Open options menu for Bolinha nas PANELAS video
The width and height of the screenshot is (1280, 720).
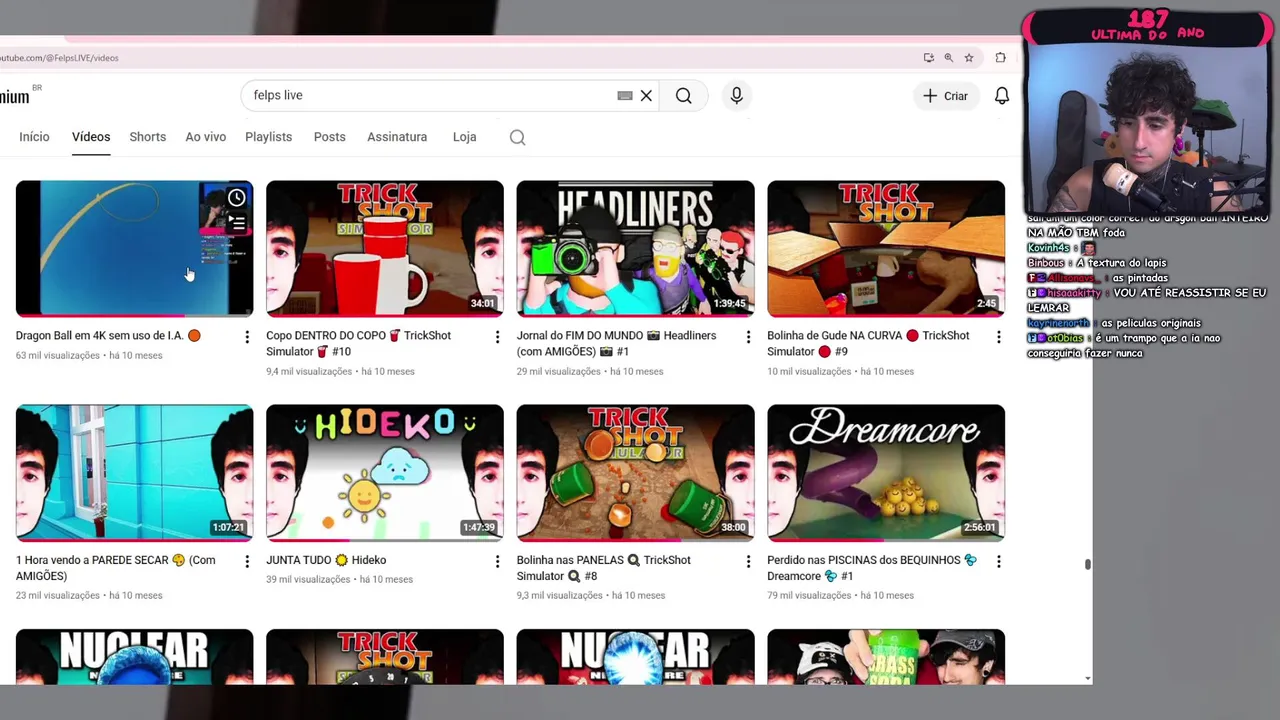coord(748,562)
